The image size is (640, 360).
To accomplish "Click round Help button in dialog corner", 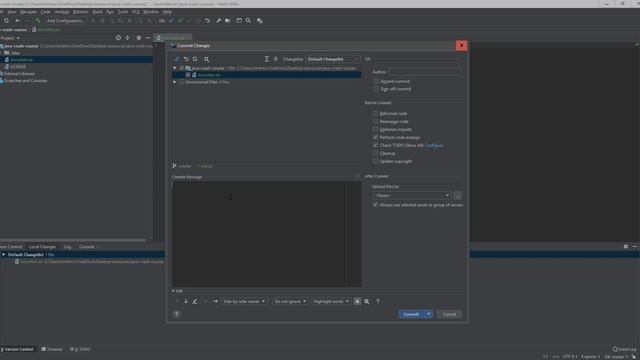I will 176,314.
